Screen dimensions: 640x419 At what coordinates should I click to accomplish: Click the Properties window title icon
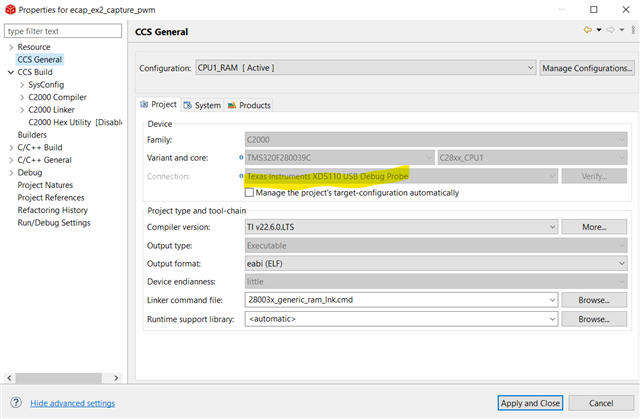(9, 8)
